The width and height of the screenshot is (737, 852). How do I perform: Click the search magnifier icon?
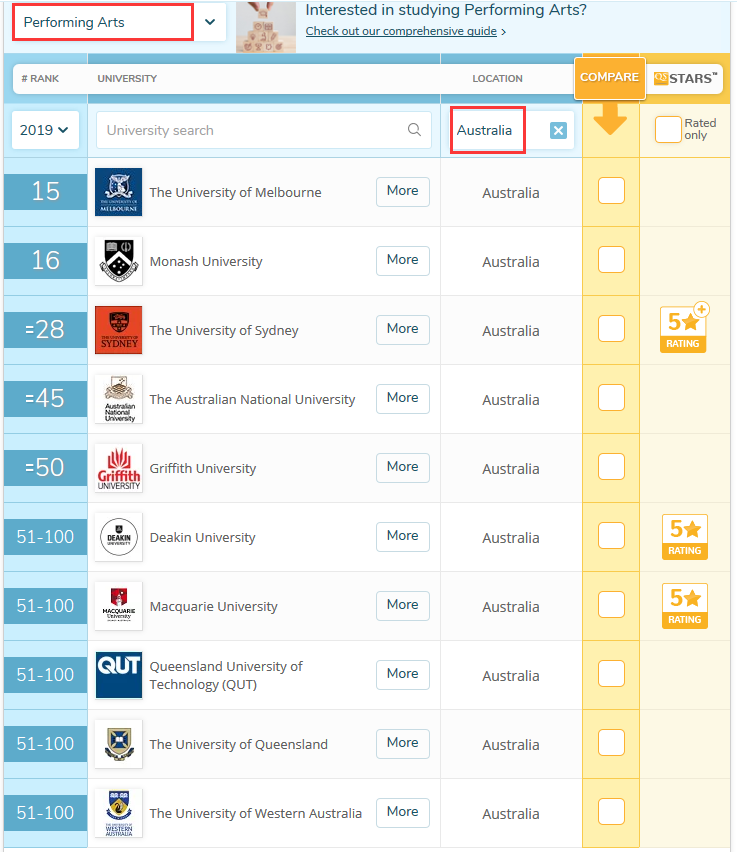414,129
